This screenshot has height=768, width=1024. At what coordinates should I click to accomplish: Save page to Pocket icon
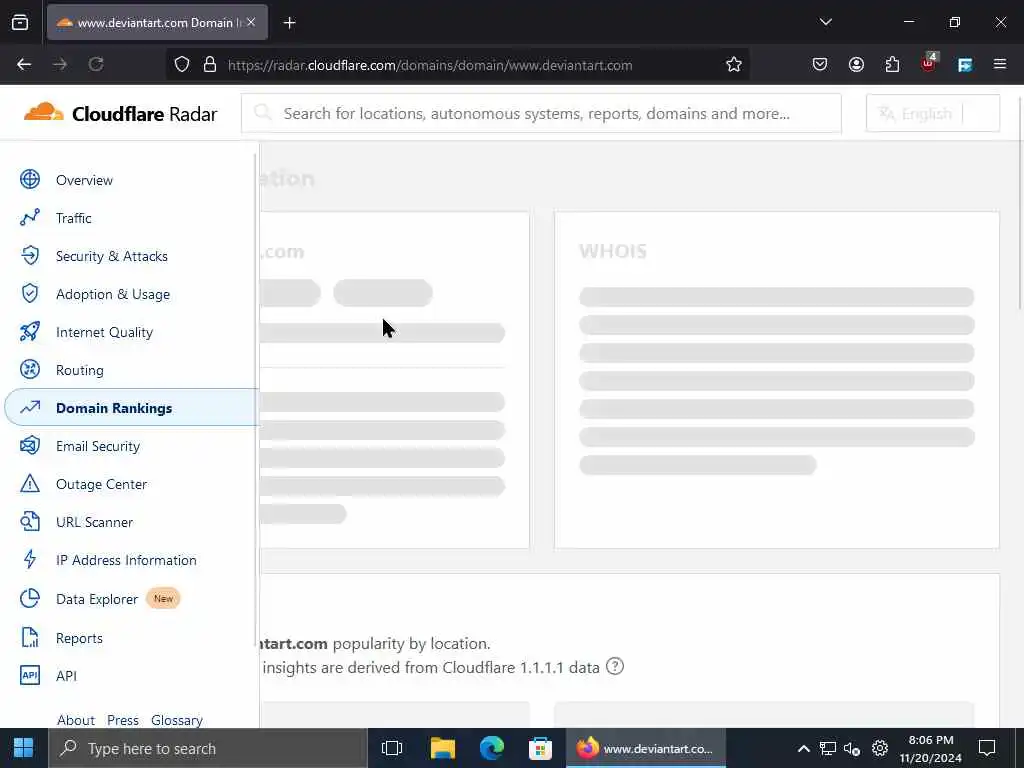(x=820, y=65)
